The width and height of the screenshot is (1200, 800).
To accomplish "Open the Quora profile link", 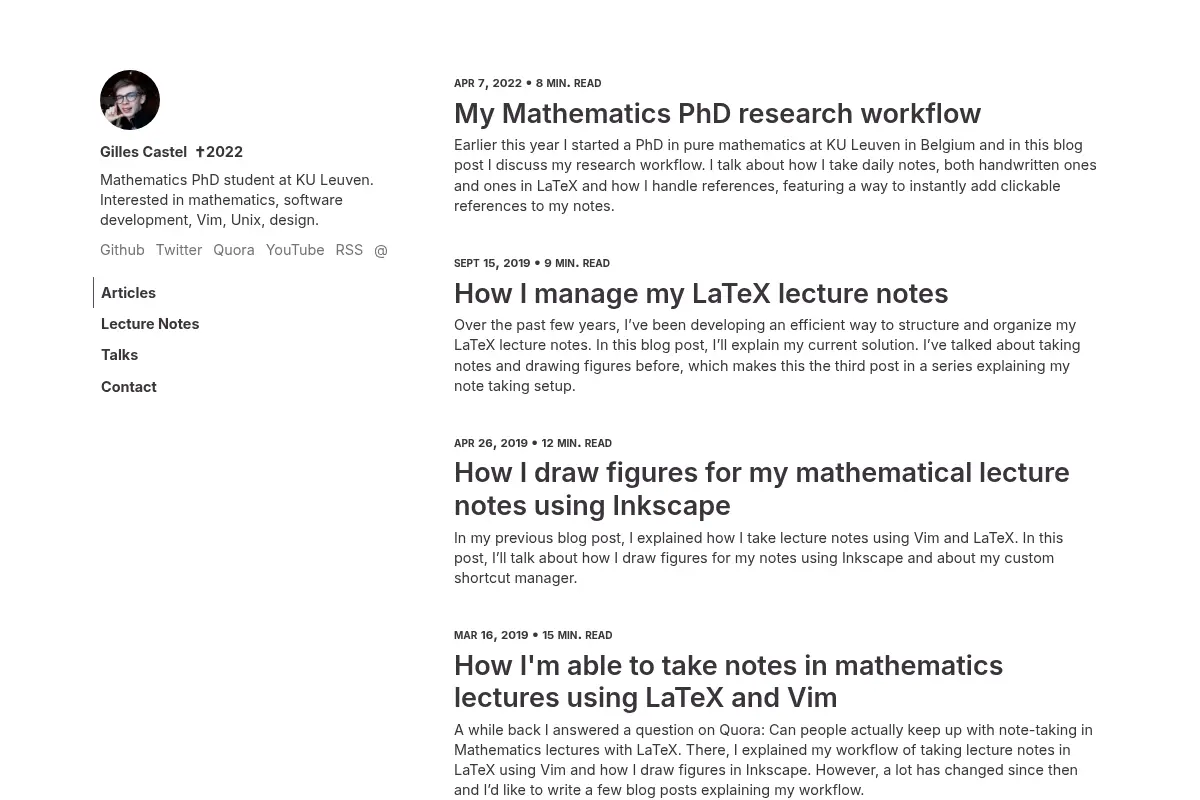I will (x=234, y=250).
